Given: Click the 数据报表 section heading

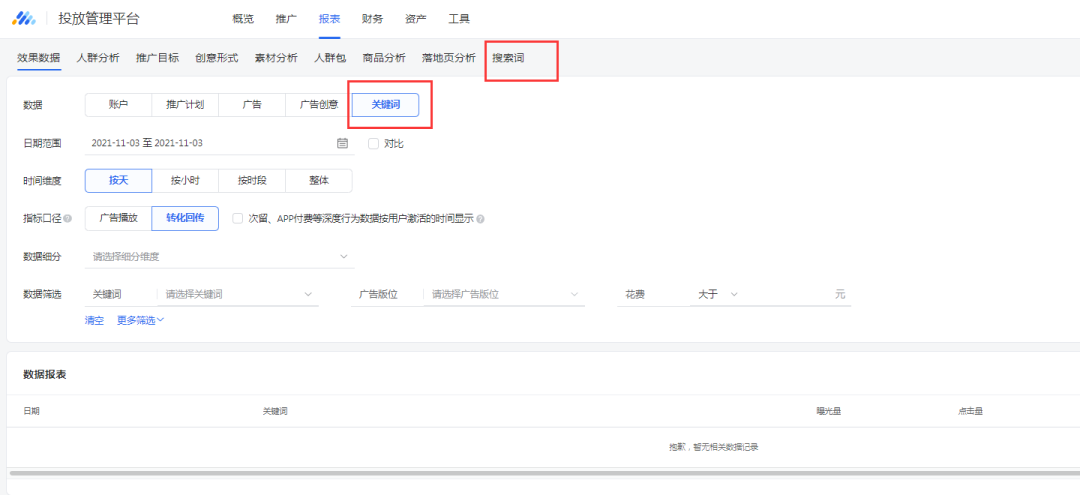Looking at the screenshot, I should click(x=45, y=375).
